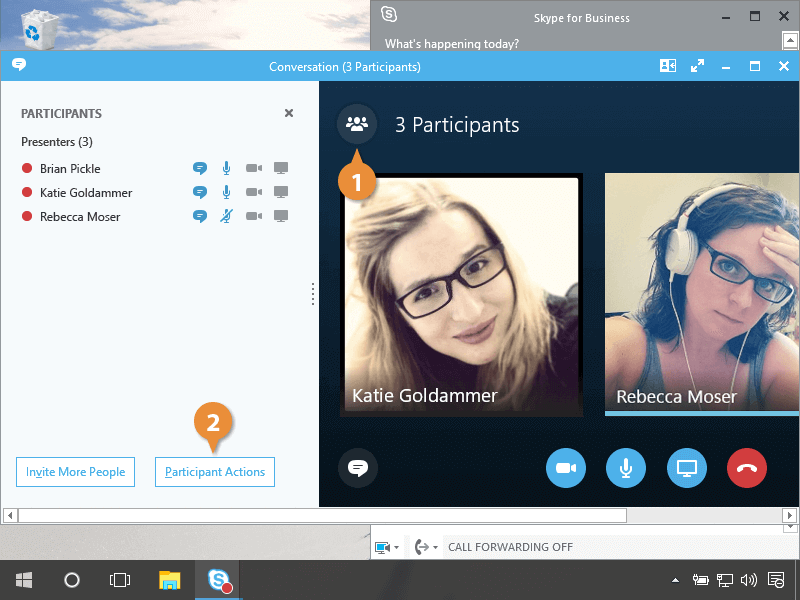The height and width of the screenshot is (600, 800).
Task: Click the Participant Actions button
Action: coord(215,472)
